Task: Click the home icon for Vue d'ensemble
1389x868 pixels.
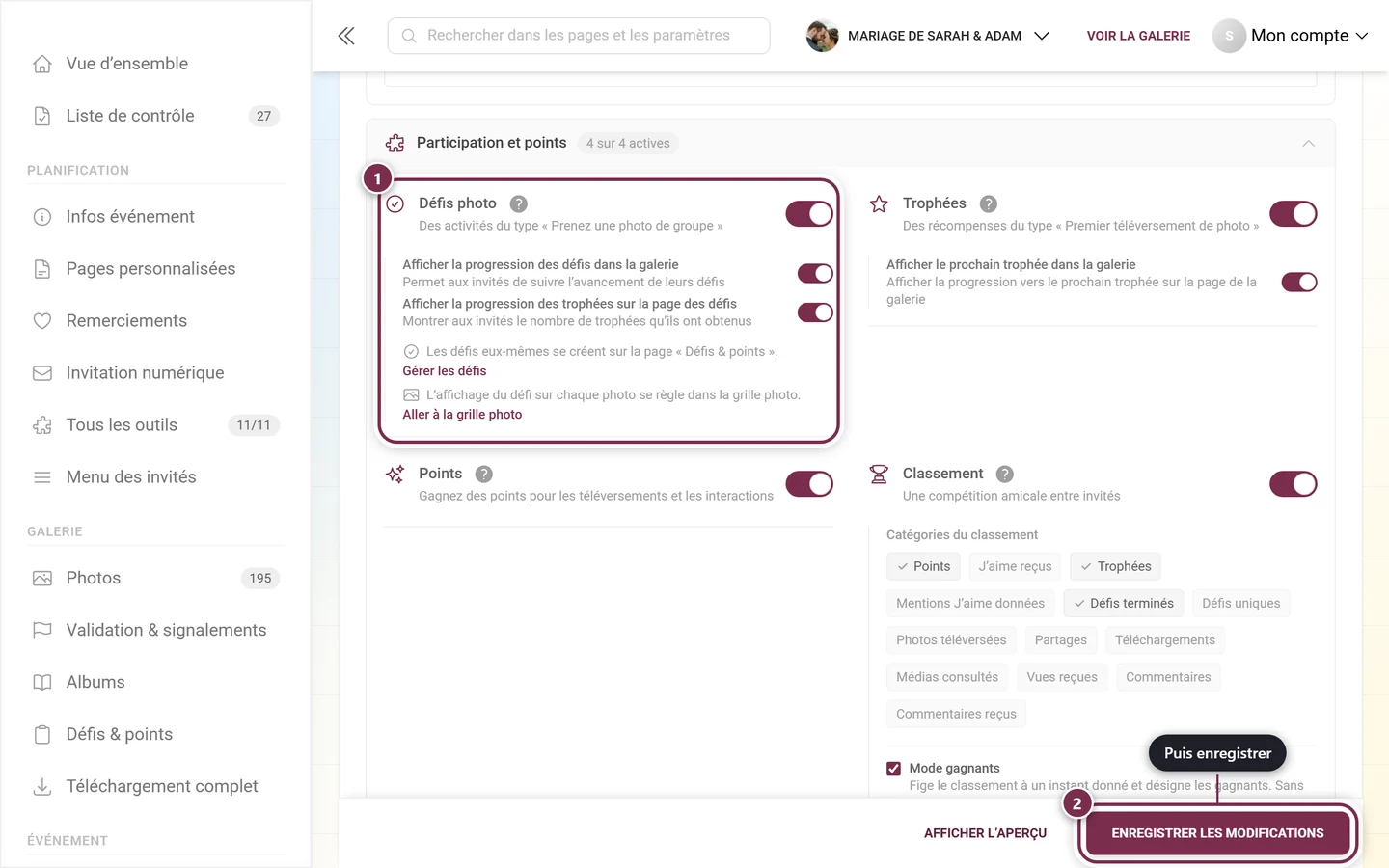Action: (x=42, y=64)
